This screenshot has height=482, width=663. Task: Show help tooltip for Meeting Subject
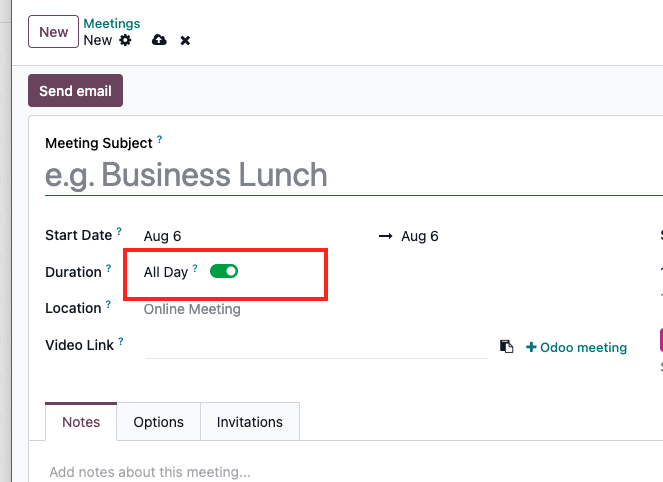159,139
